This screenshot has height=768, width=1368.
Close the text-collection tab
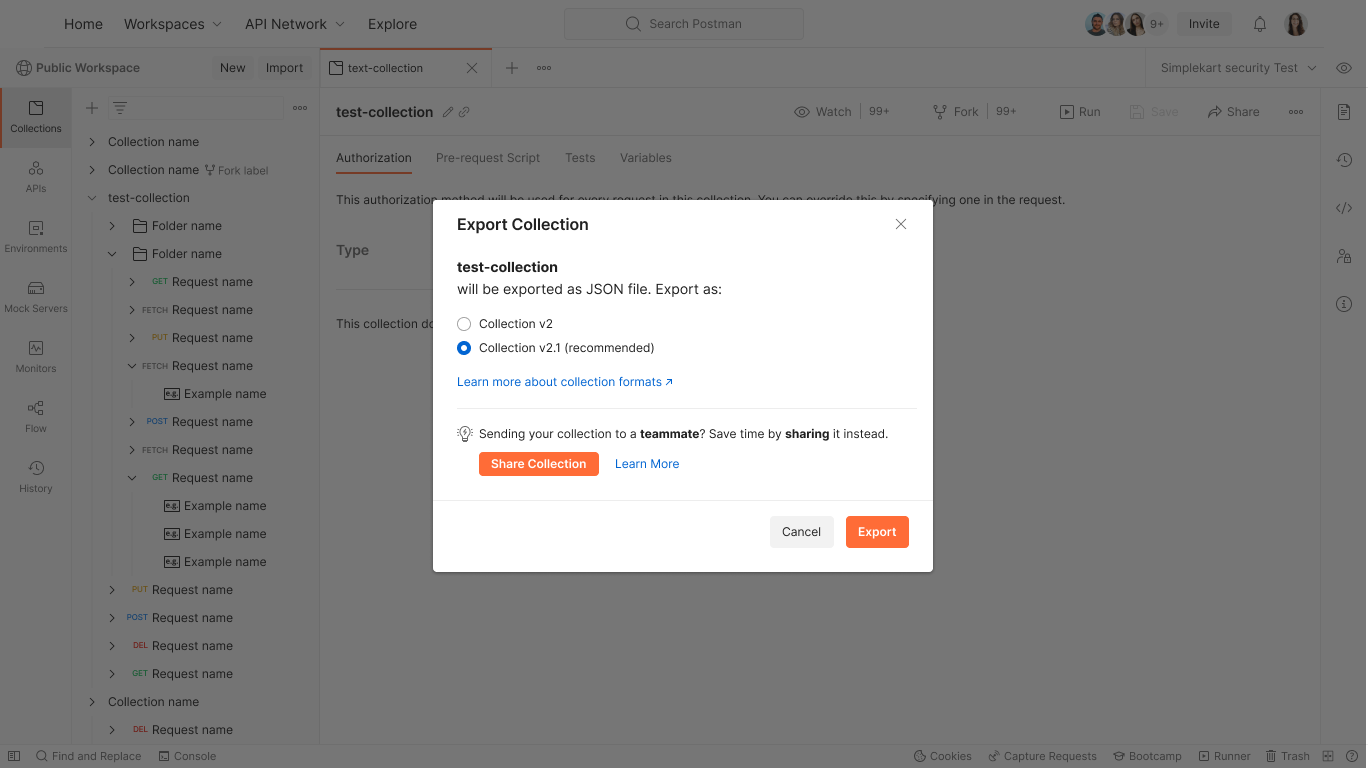[x=472, y=68]
